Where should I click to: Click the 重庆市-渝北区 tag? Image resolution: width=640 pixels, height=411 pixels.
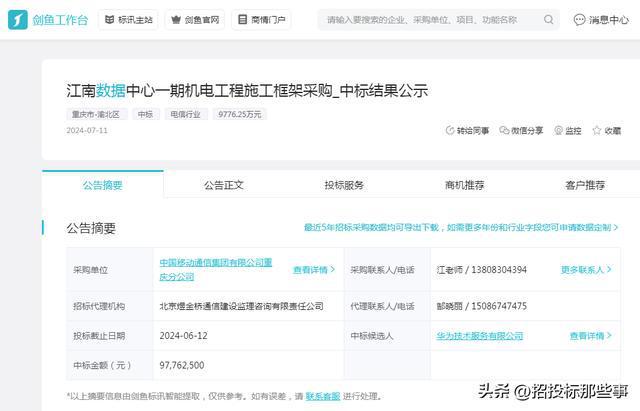(x=96, y=114)
